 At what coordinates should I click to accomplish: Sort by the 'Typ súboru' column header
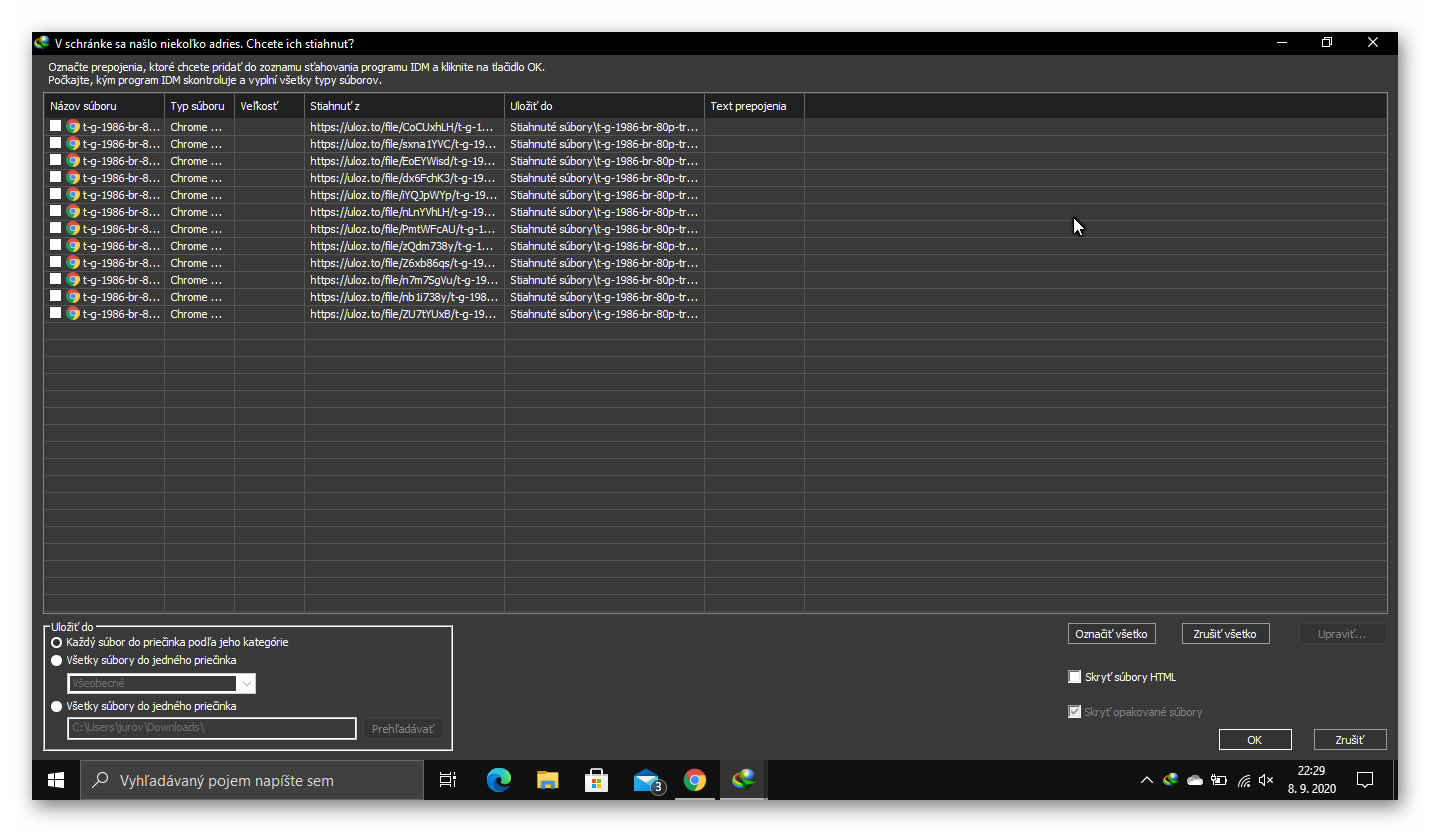tap(200, 106)
